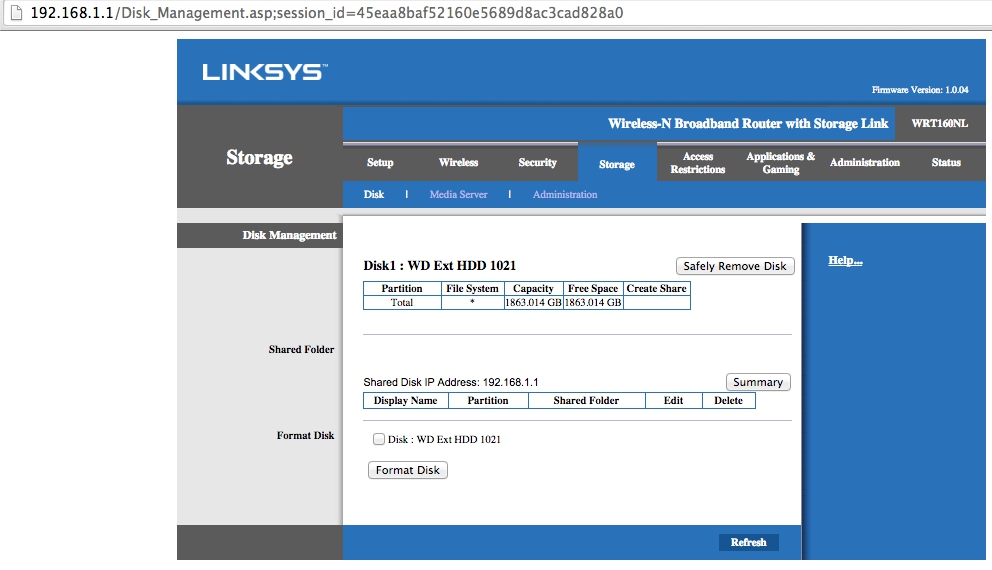Click Wireless-N Broadband Router with Storage Link title
This screenshot has width=992, height=570.
tap(748, 123)
